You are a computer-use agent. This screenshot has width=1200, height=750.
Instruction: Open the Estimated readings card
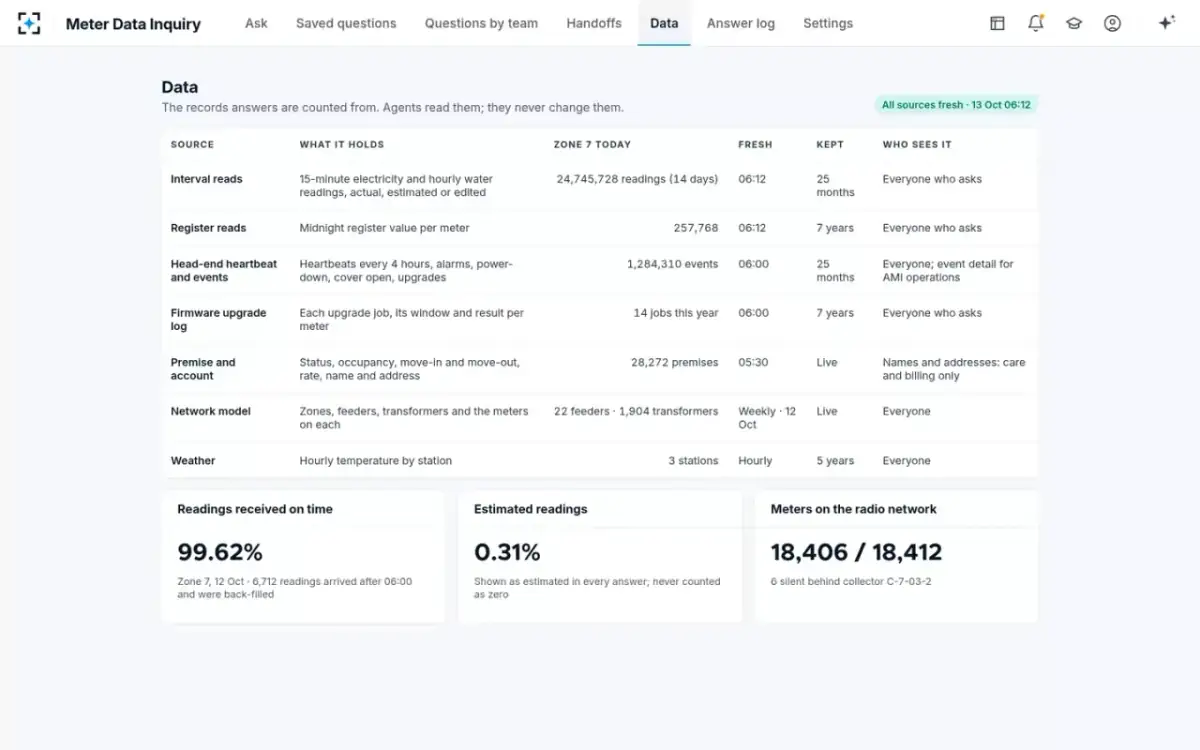click(600, 556)
